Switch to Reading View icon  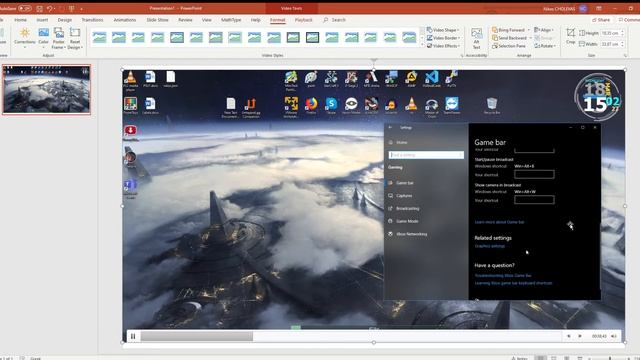(x=567, y=358)
